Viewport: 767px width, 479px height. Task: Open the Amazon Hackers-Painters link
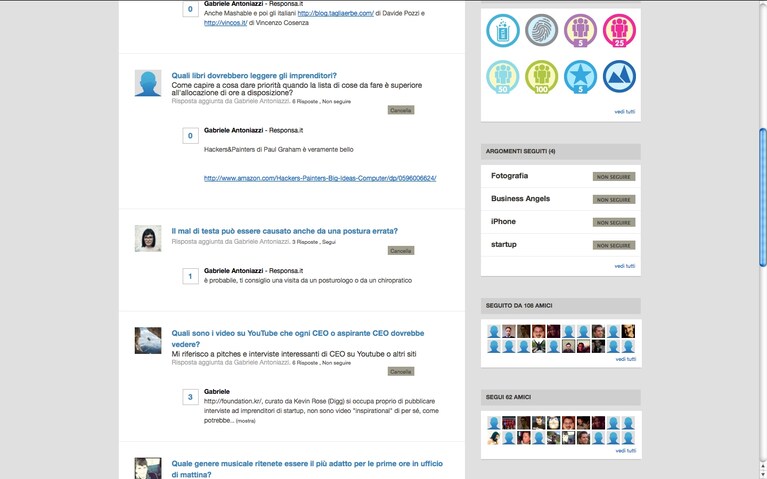(320, 178)
